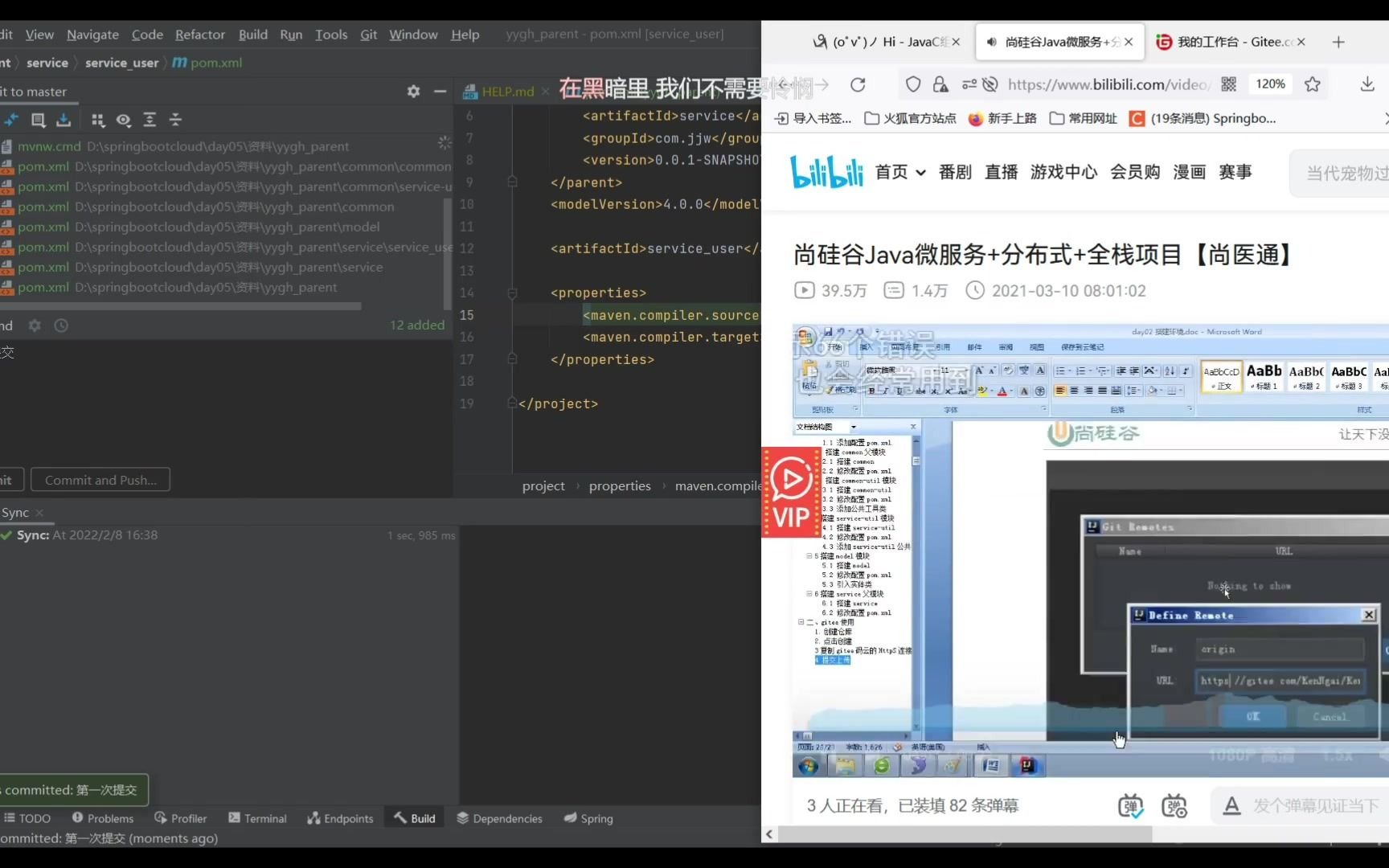
Task: Open the Spring tool window
Action: [x=588, y=818]
